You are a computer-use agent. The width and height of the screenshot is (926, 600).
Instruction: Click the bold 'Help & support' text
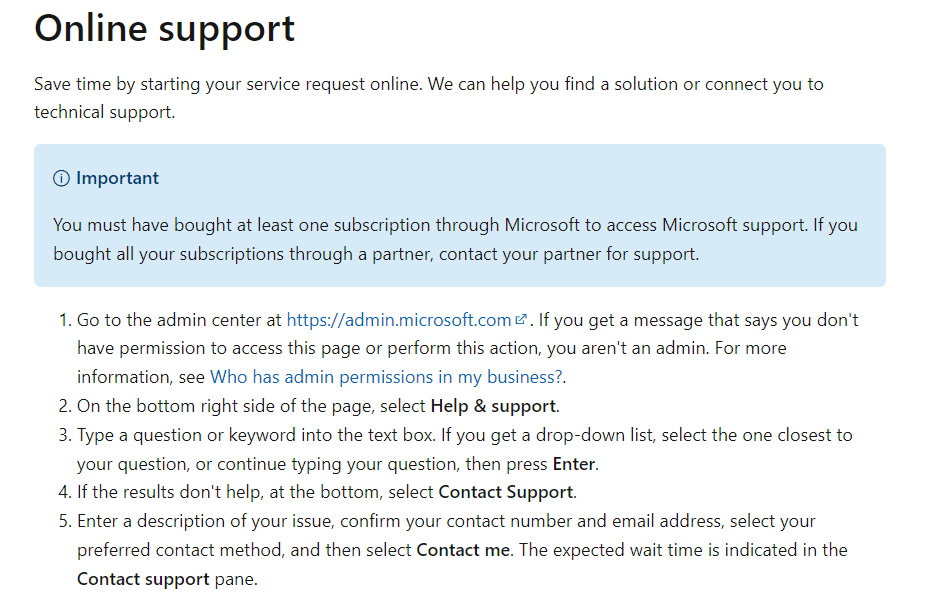pos(493,406)
